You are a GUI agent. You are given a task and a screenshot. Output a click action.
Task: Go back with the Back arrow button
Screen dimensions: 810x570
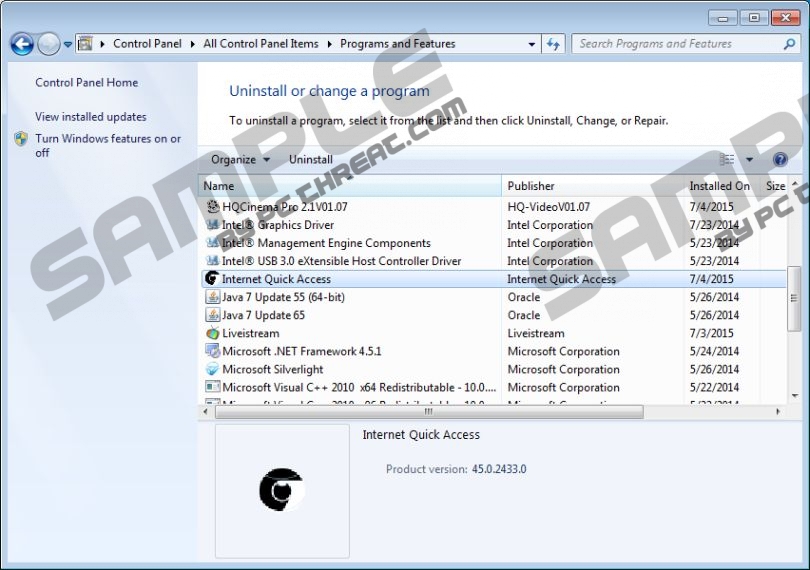[x=22, y=44]
